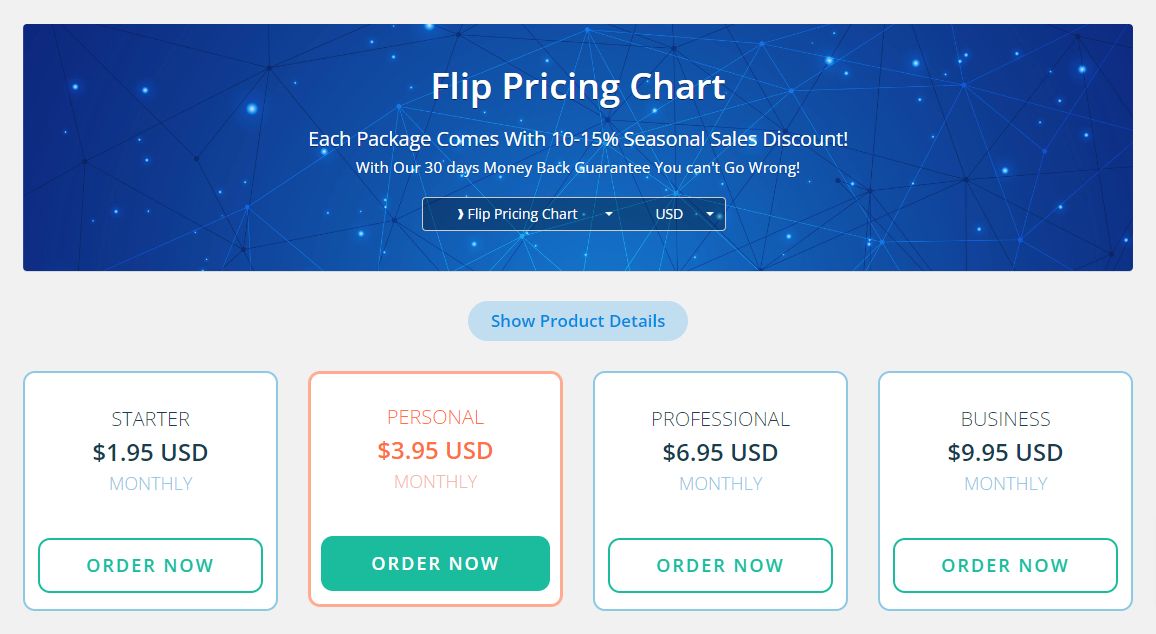Click the Flip Pricing Chart banner heading
1156x634 pixels.
coord(578,87)
